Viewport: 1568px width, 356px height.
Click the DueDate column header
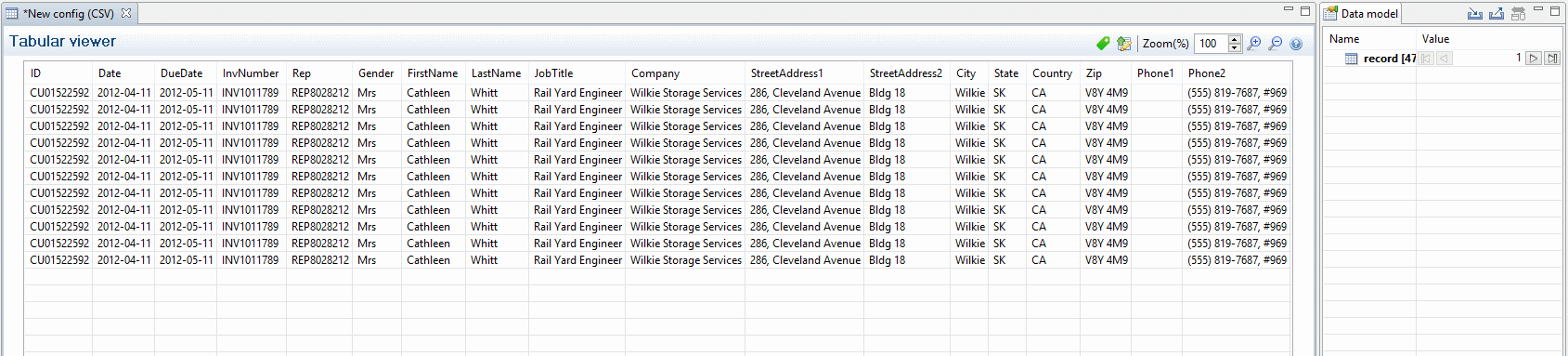click(x=186, y=73)
